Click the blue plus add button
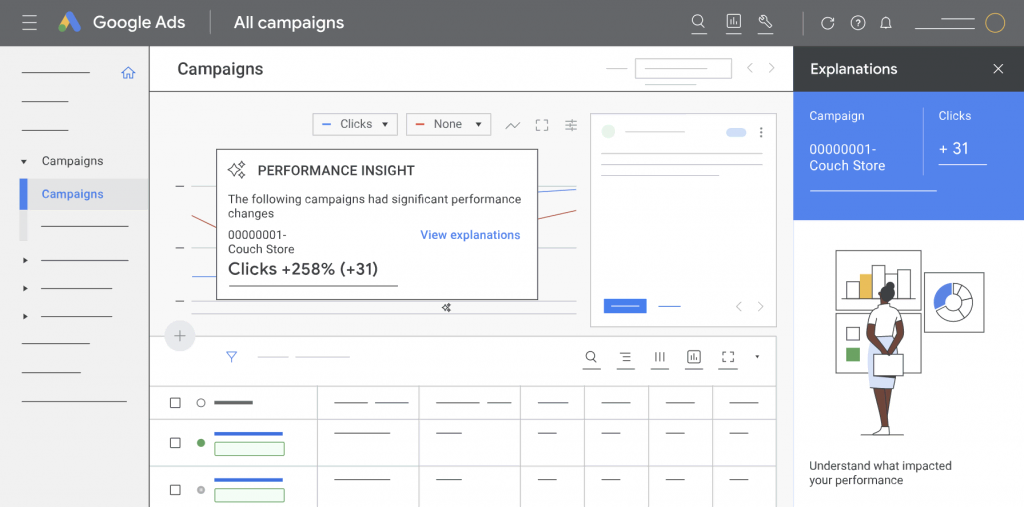The height and width of the screenshot is (507, 1024). tap(180, 335)
